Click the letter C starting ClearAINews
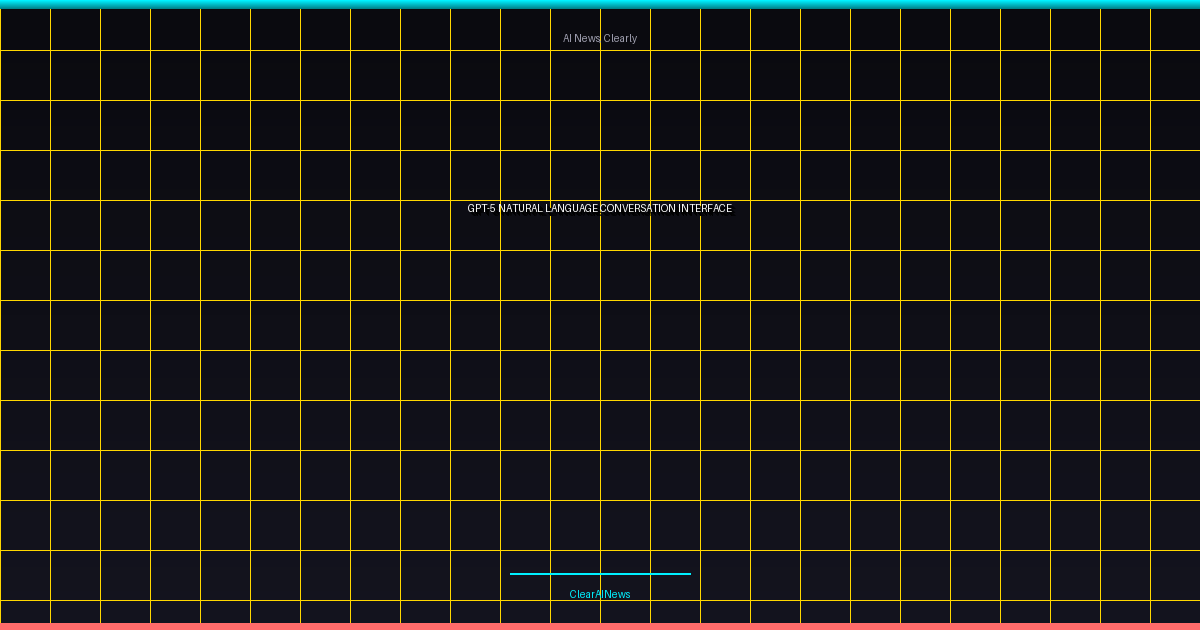 coord(573,594)
